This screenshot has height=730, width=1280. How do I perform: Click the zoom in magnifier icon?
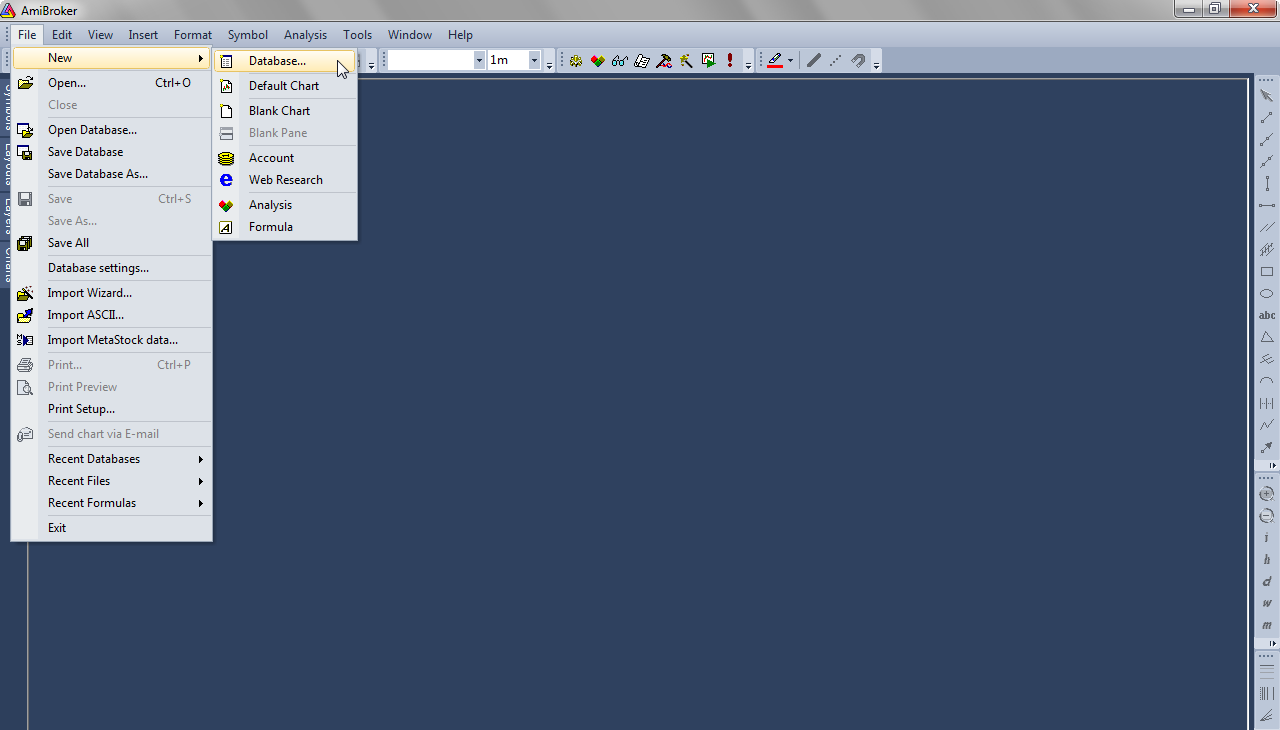[x=1267, y=494]
